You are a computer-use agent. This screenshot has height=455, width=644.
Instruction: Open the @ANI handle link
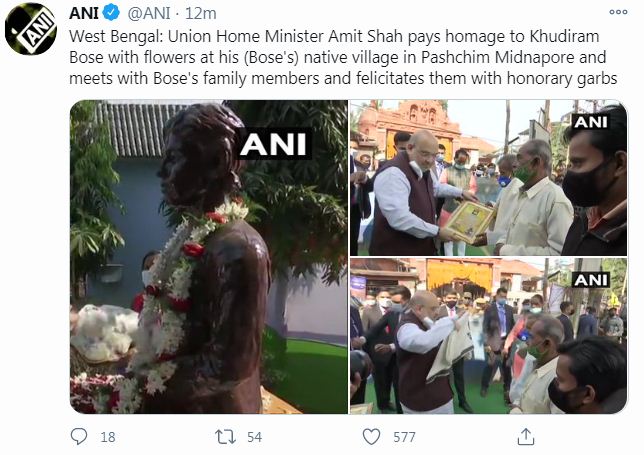click(149, 13)
